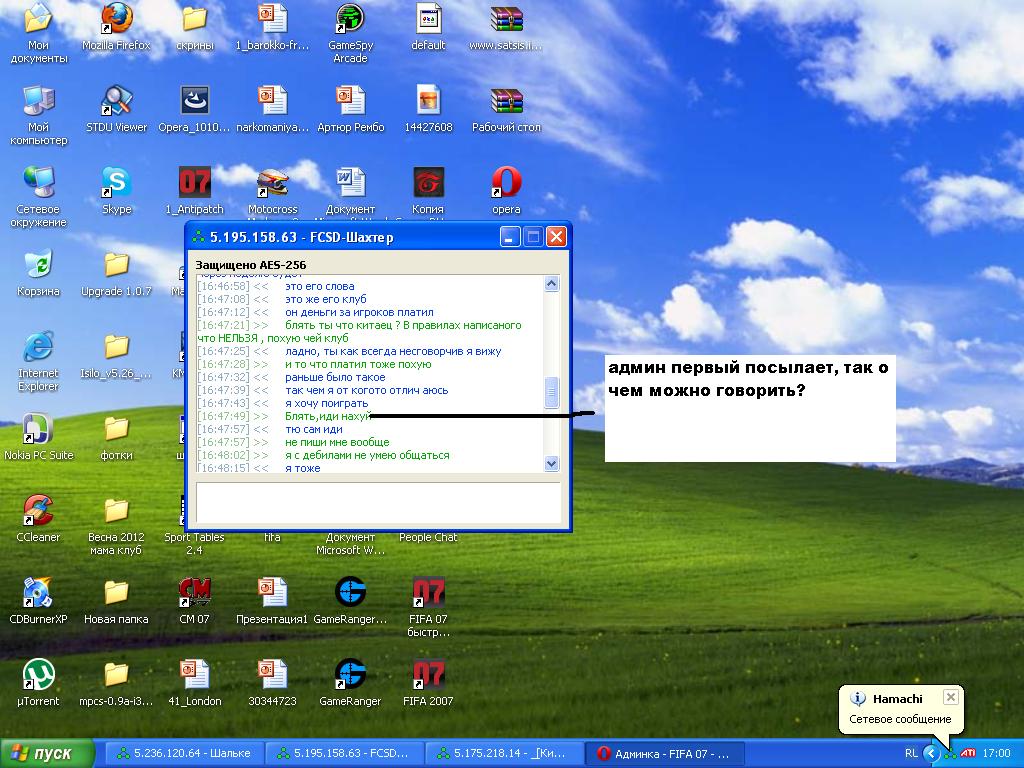Click the Hamachi chat message input field
The width and height of the screenshot is (1024, 768).
378,503
